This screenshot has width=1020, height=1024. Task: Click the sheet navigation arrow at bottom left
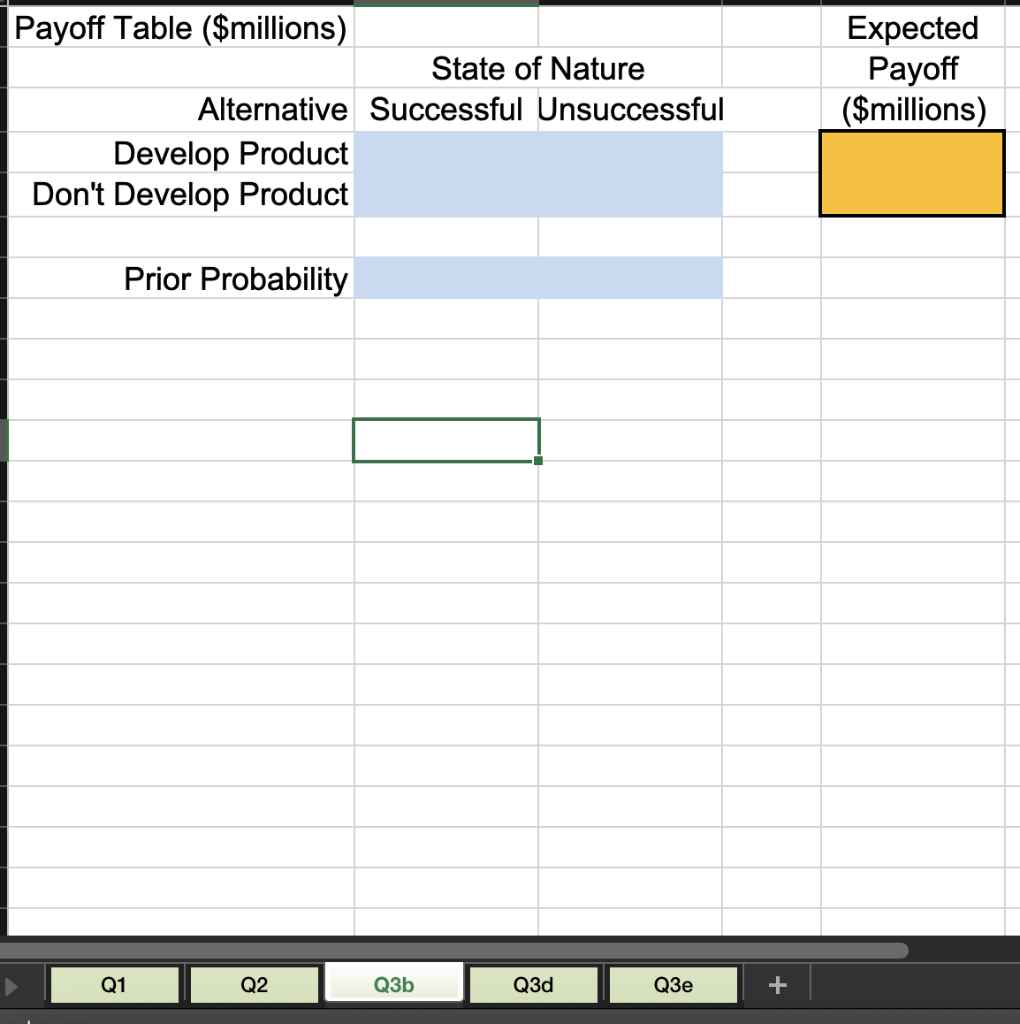10,984
